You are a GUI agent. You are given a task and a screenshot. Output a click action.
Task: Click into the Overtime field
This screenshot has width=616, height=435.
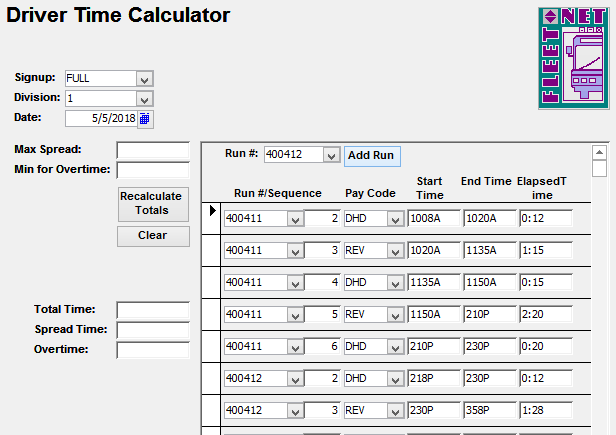tap(152, 350)
